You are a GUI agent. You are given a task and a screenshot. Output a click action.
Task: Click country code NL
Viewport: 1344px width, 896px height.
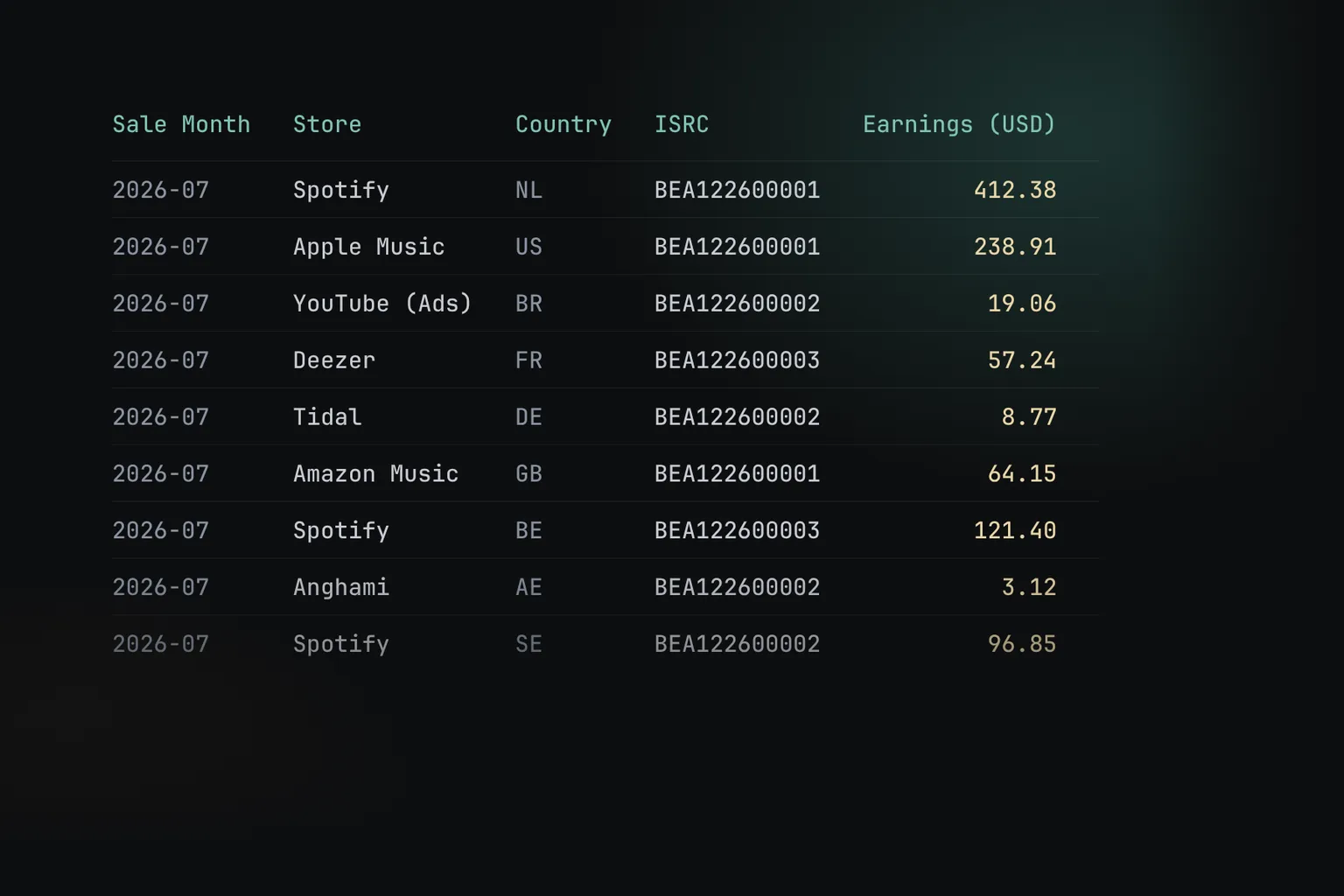click(x=528, y=190)
